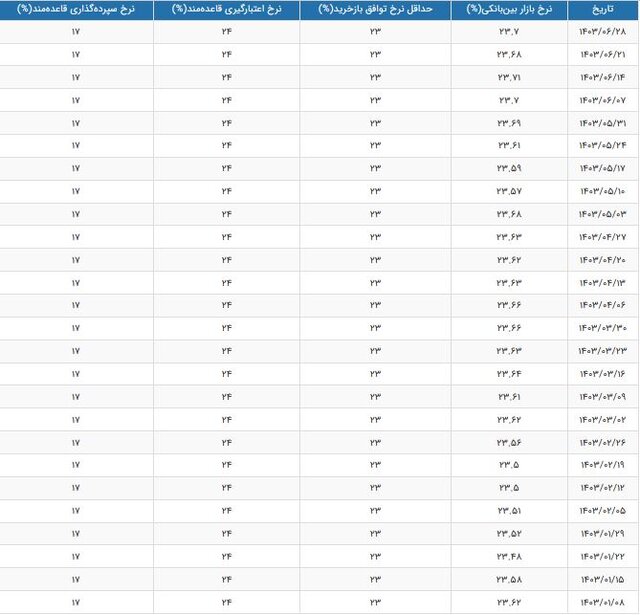Click the تاریخ column header
Image resolution: width=640 pixels, height=615 pixels.
point(603,9)
